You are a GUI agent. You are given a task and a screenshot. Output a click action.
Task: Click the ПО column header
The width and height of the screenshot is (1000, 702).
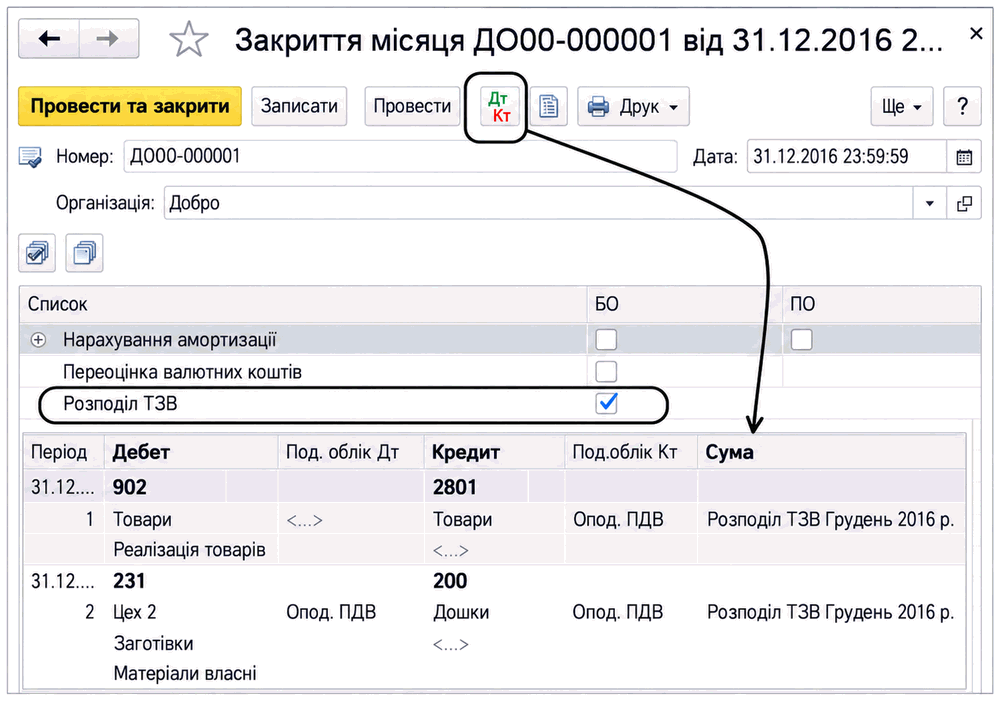tap(881, 304)
